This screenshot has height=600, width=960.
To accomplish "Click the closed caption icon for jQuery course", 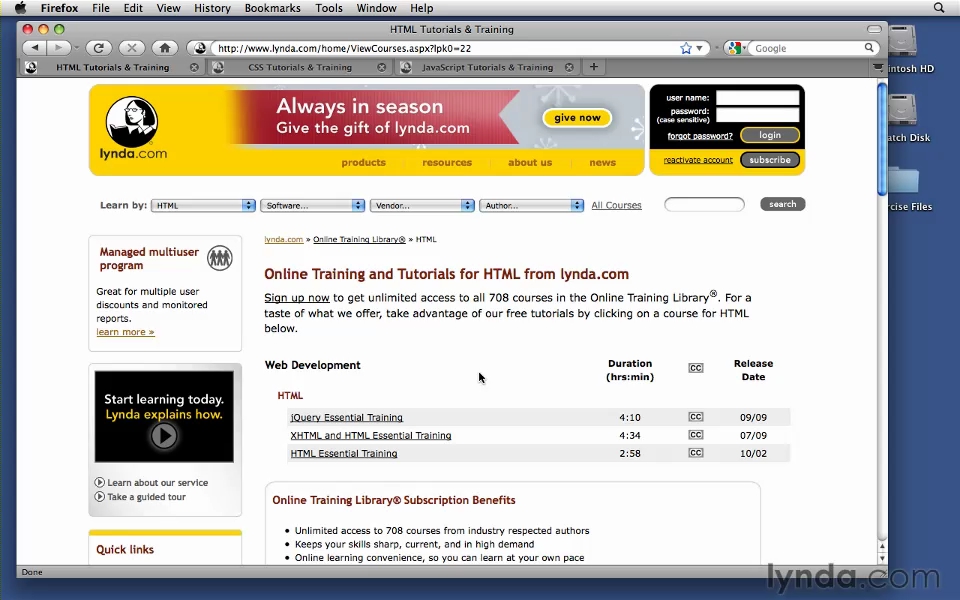I will tap(695, 417).
